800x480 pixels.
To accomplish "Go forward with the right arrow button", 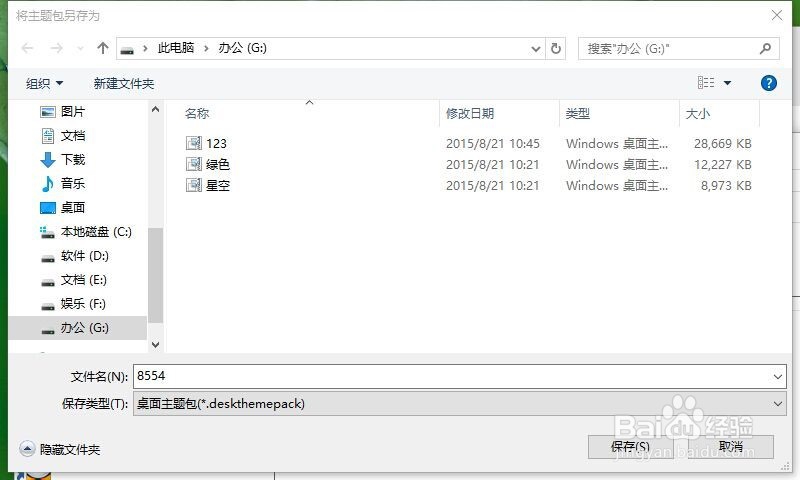I will [56, 48].
